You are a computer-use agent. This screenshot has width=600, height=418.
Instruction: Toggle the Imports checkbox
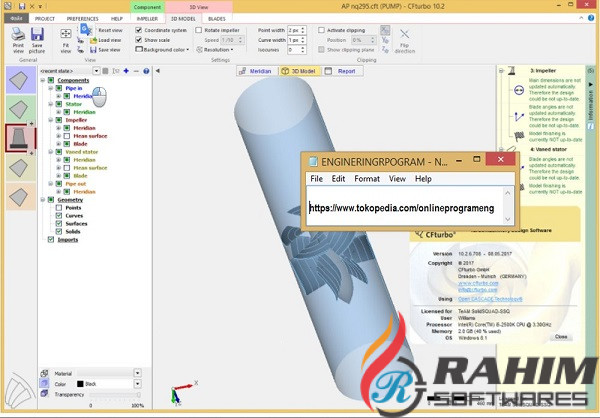pyautogui.click(x=51, y=240)
